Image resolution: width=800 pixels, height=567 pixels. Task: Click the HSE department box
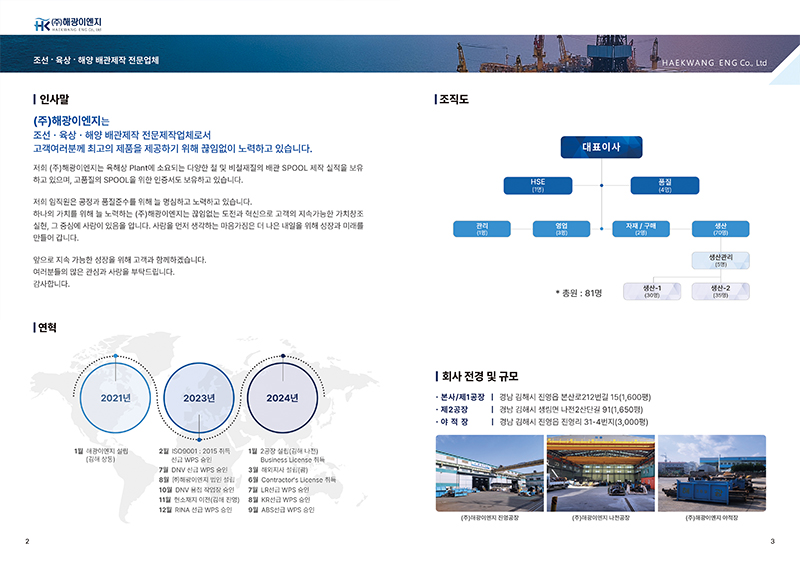(x=537, y=184)
